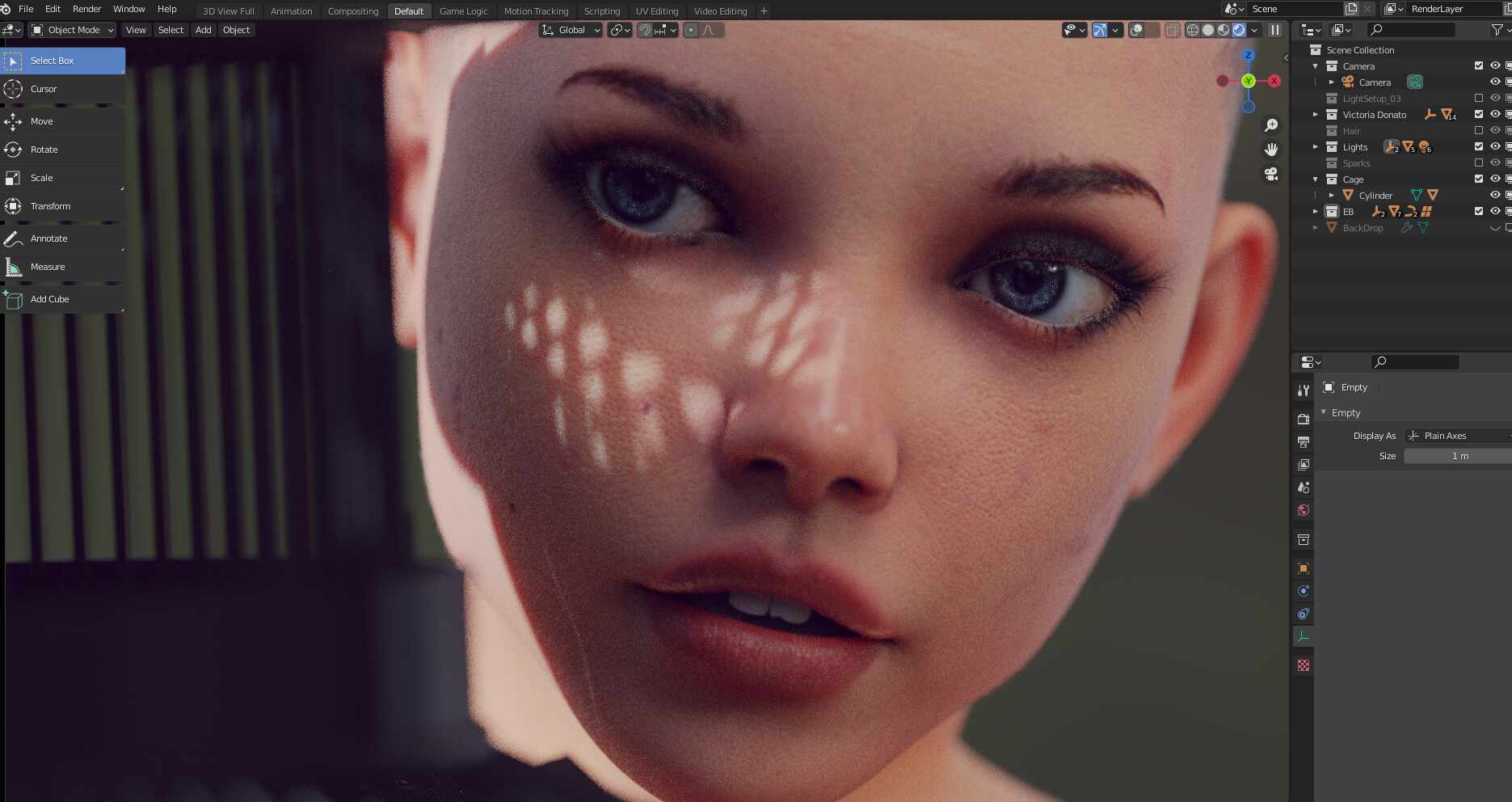Switch to material preview shading

pos(1223,30)
